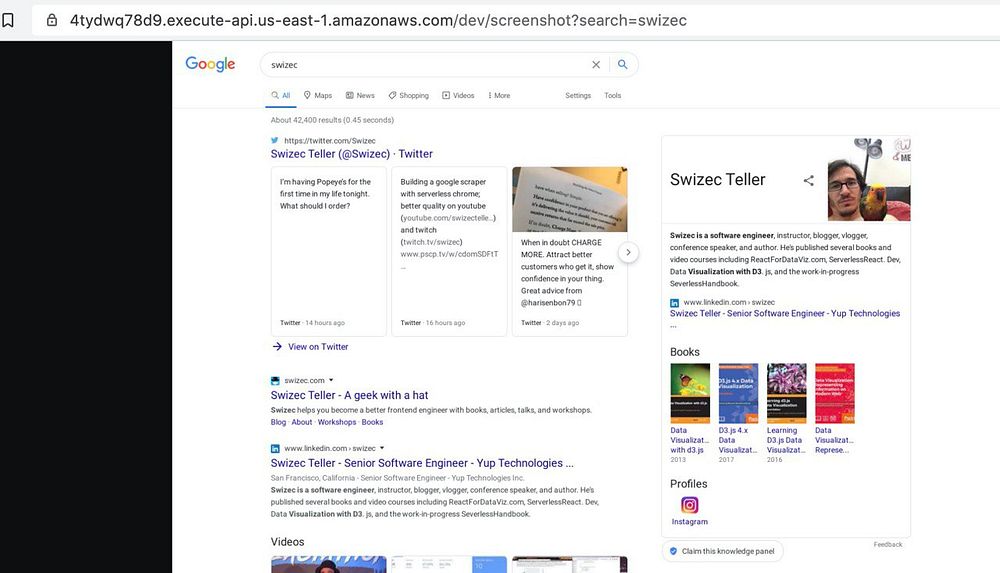Switch to the Maps tab
The width and height of the screenshot is (1000, 573).
[318, 96]
